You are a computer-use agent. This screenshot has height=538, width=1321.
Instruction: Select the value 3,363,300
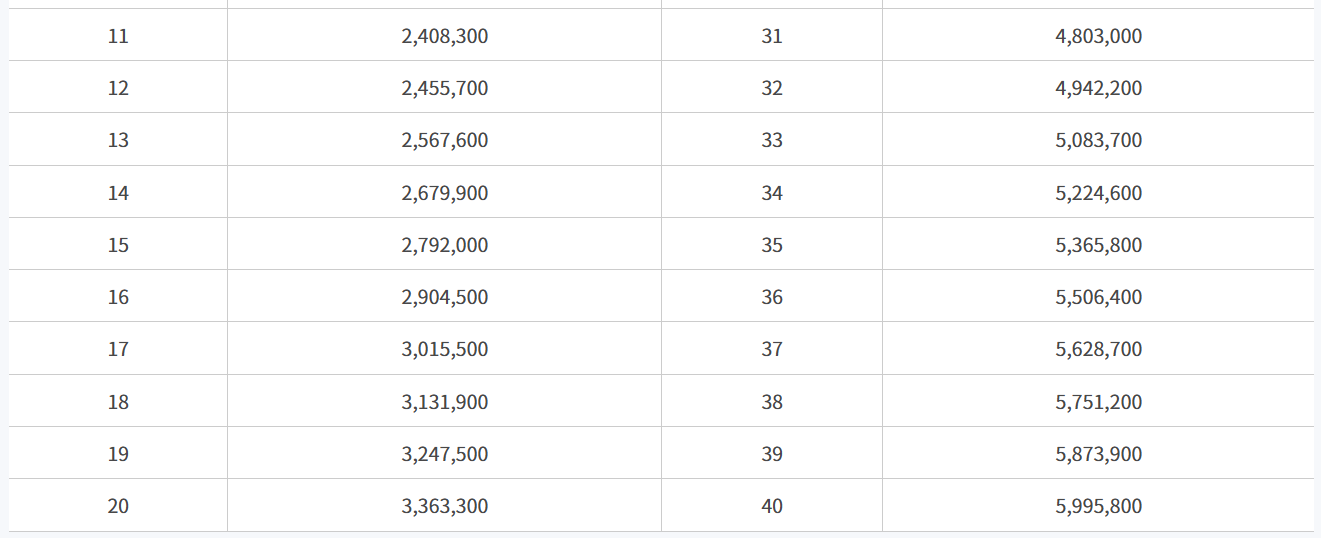[445, 506]
